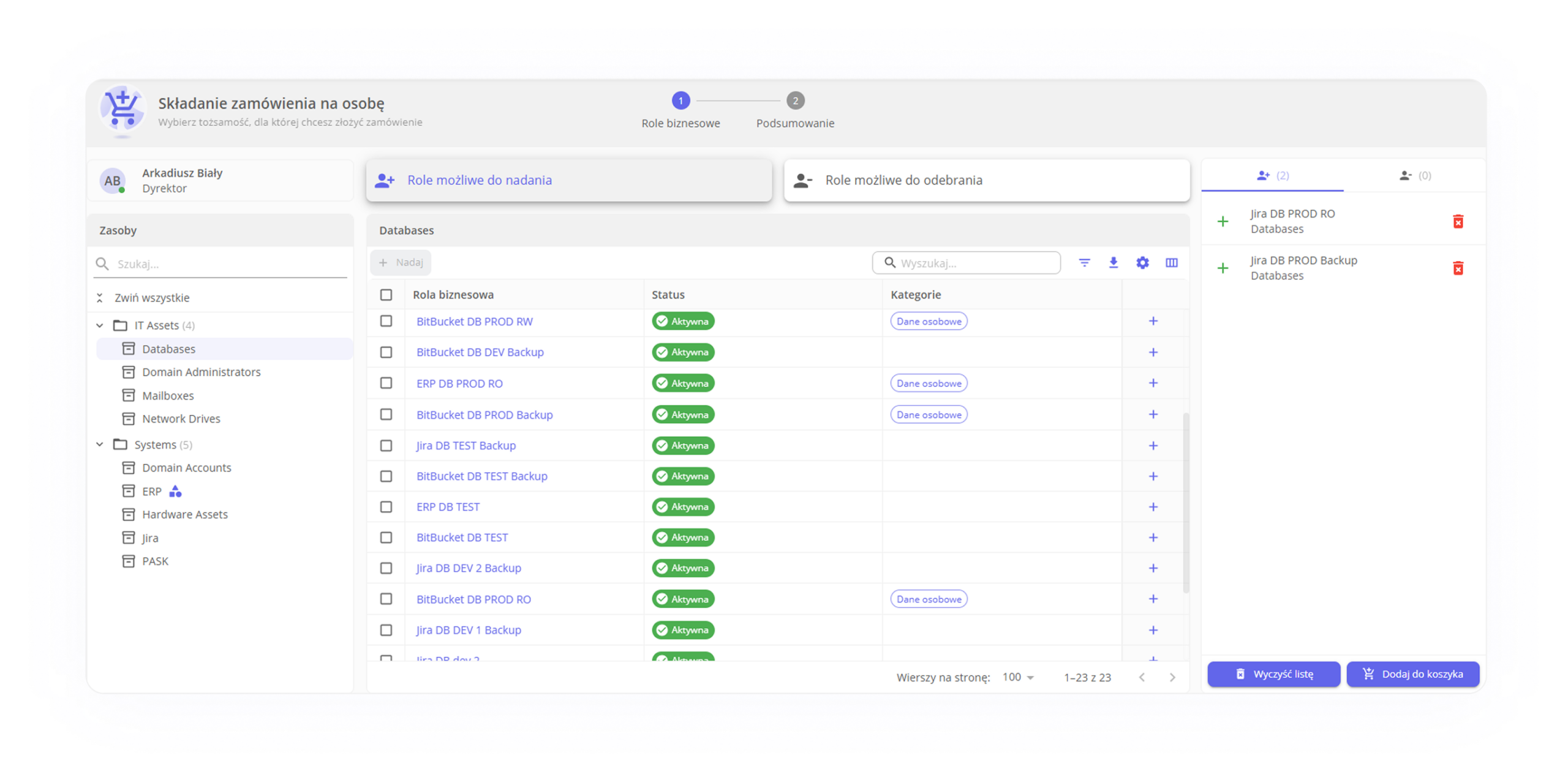Collapse the Systems folder chevron
Screen dimensions: 1568x782
coord(100,444)
